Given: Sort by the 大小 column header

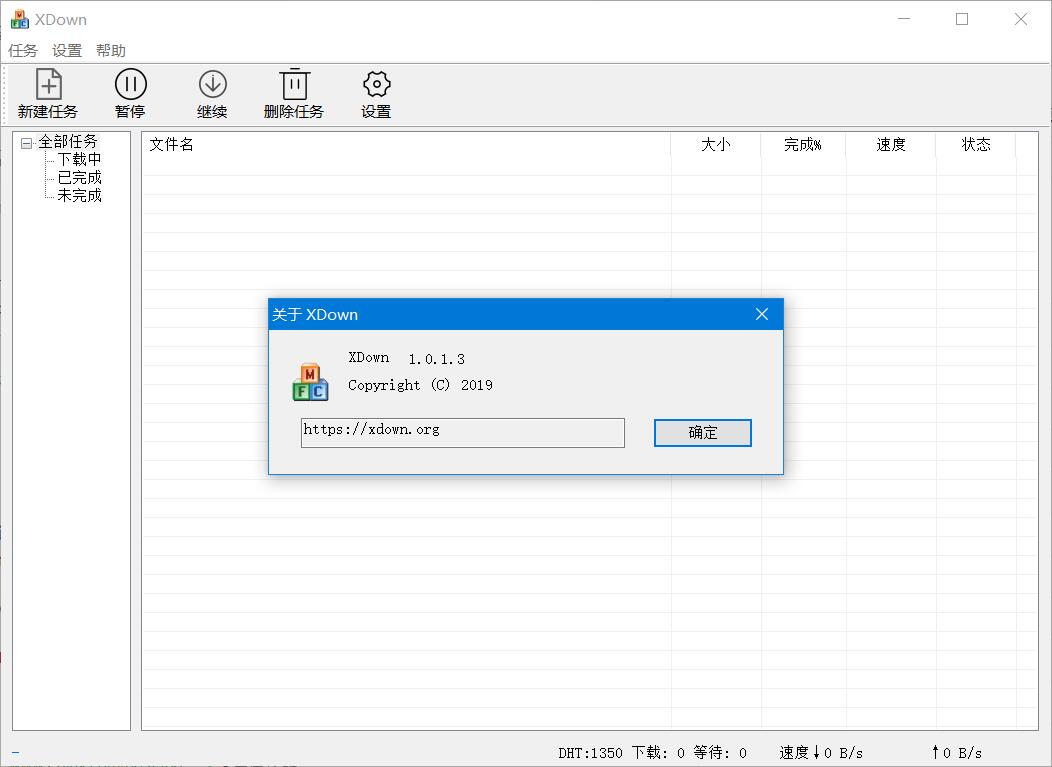Looking at the screenshot, I should (x=716, y=144).
